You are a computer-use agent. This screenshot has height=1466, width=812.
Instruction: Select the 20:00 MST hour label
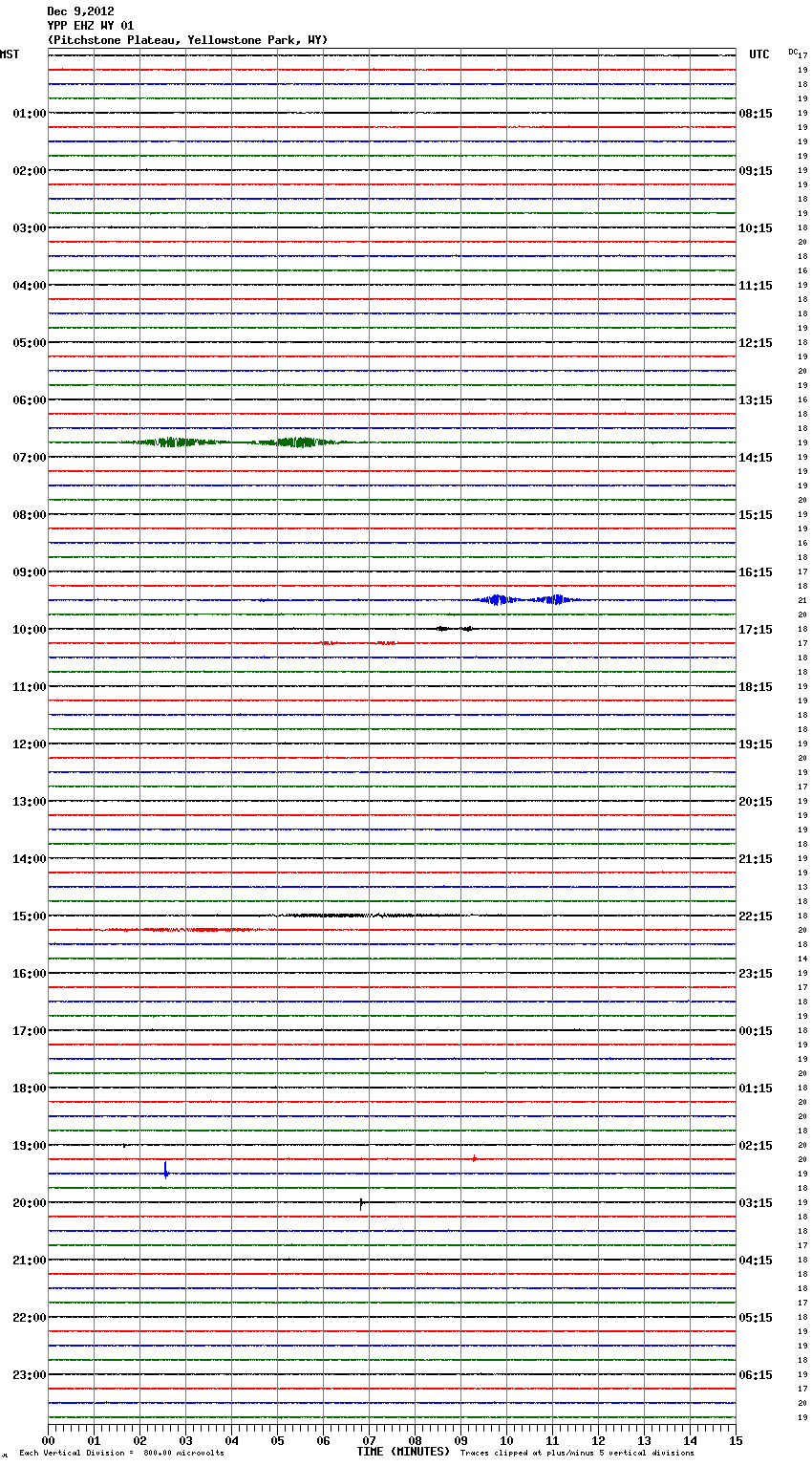[x=30, y=1203]
